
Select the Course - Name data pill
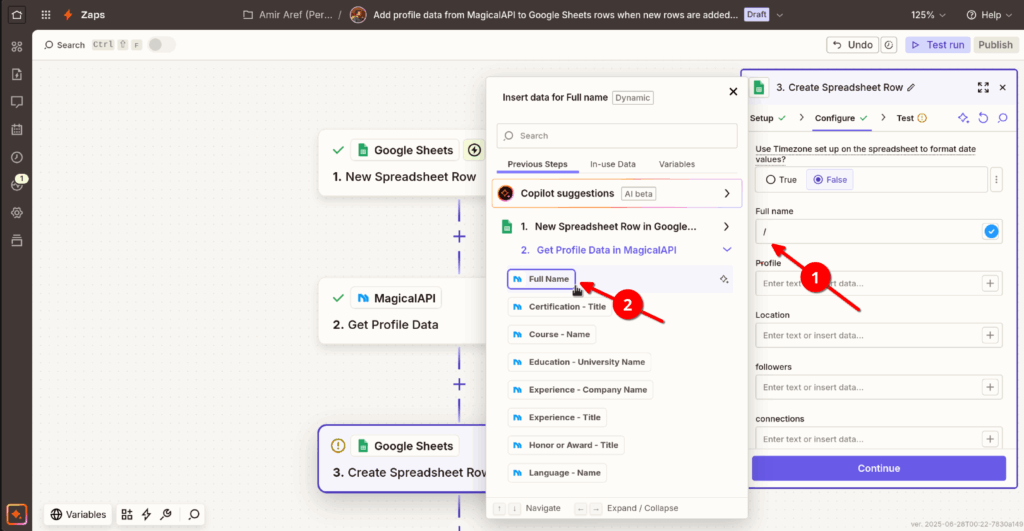552,334
